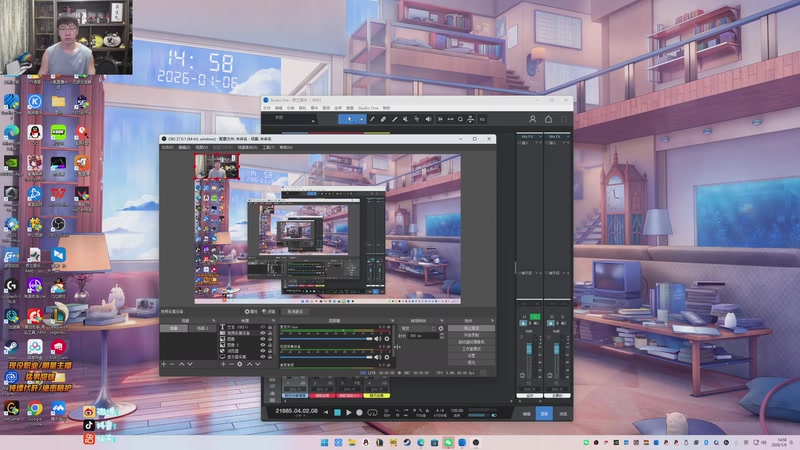The width and height of the screenshot is (800, 450).
Task: Pop out the OBS Controls dock header icon
Action: pos(492,321)
